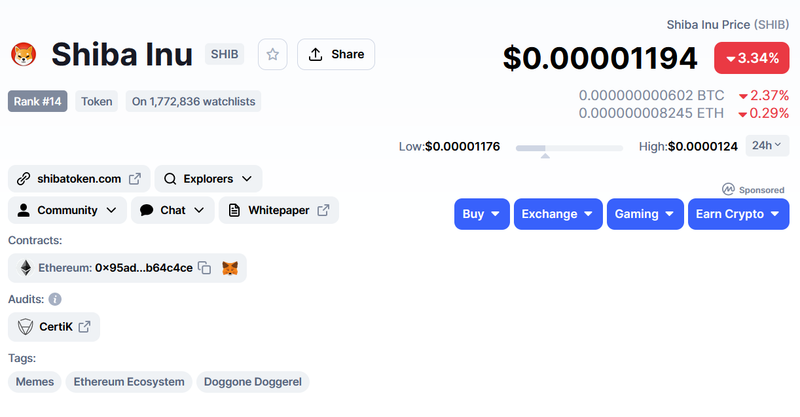The width and height of the screenshot is (800, 417).
Task: Open the Whitepaper document link
Action: pos(279,210)
